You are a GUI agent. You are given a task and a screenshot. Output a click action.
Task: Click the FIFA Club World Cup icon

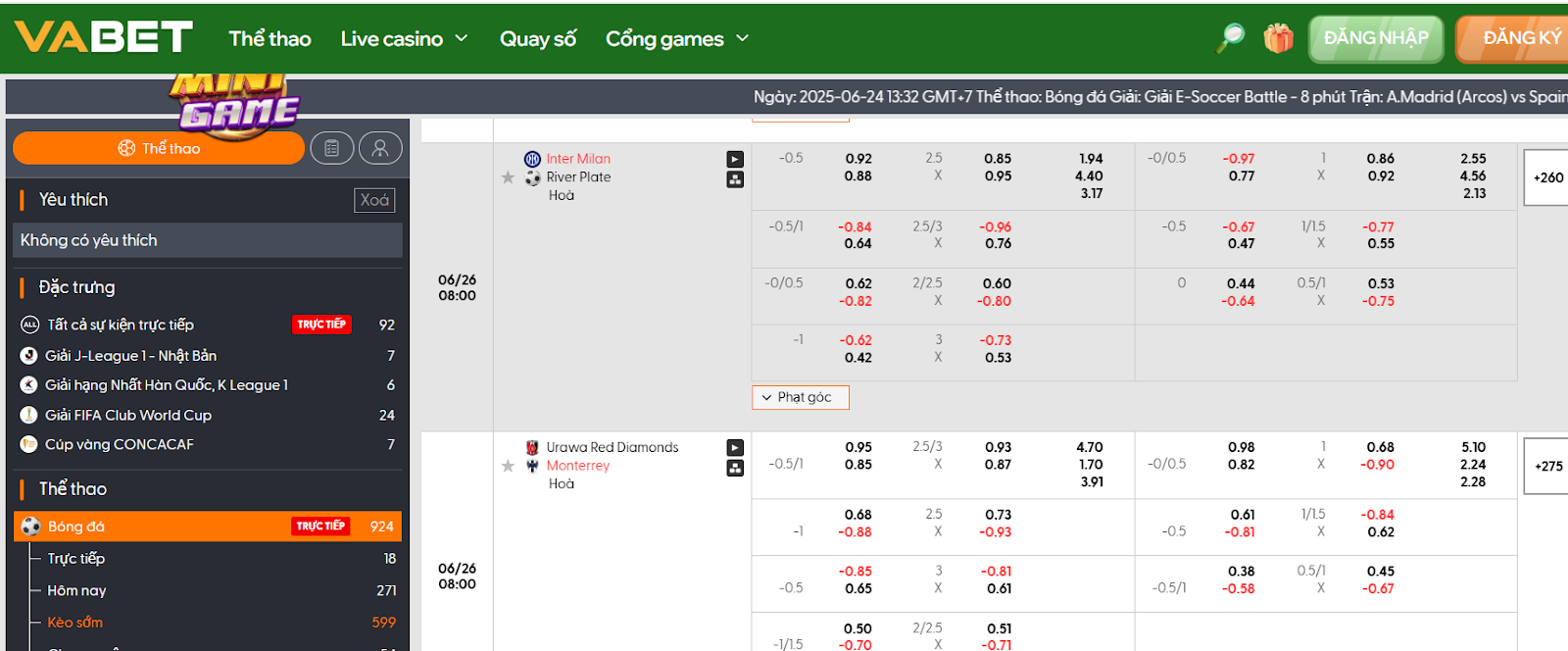(x=29, y=415)
